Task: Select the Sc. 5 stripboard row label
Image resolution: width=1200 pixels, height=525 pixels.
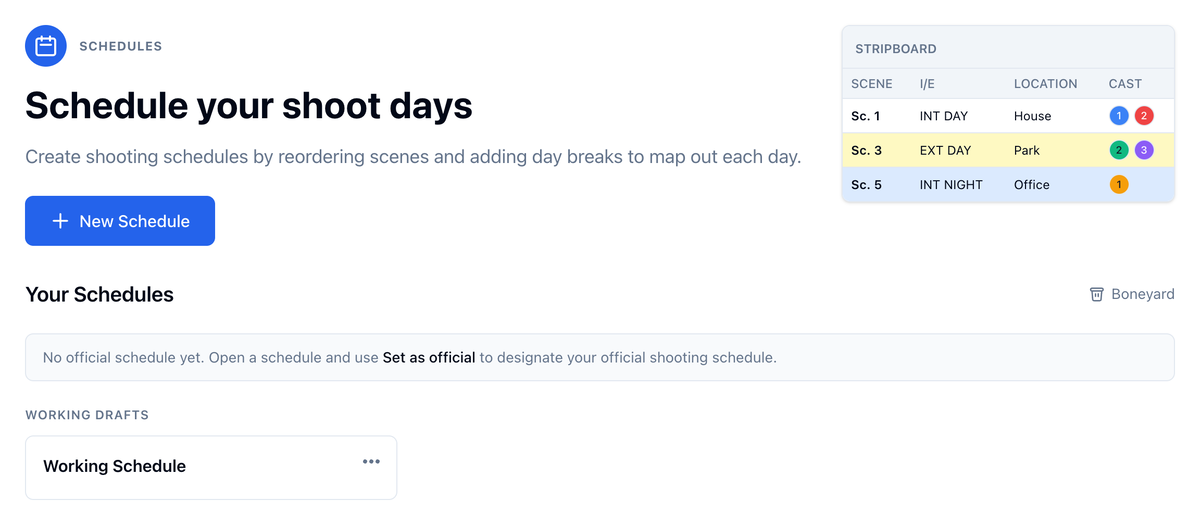Action: tap(867, 184)
